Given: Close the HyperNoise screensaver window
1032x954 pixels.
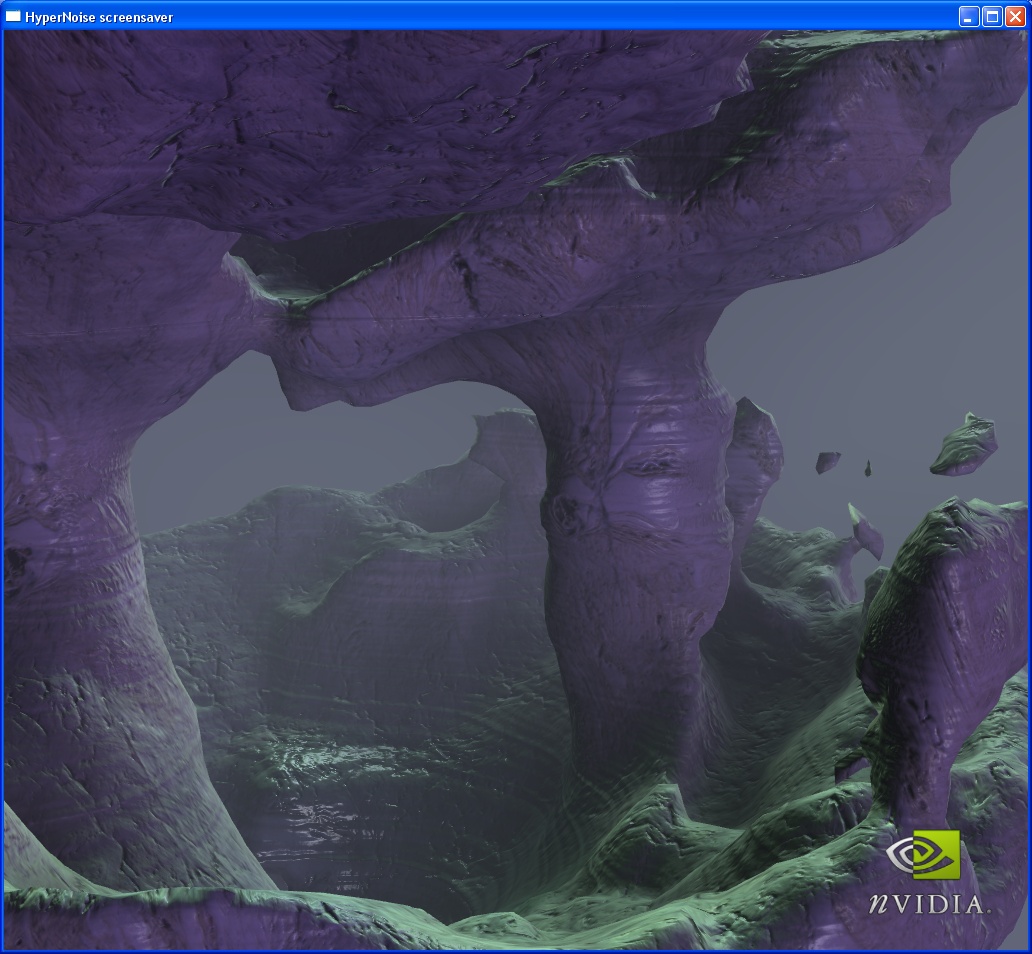Looking at the screenshot, I should tap(1015, 16).
